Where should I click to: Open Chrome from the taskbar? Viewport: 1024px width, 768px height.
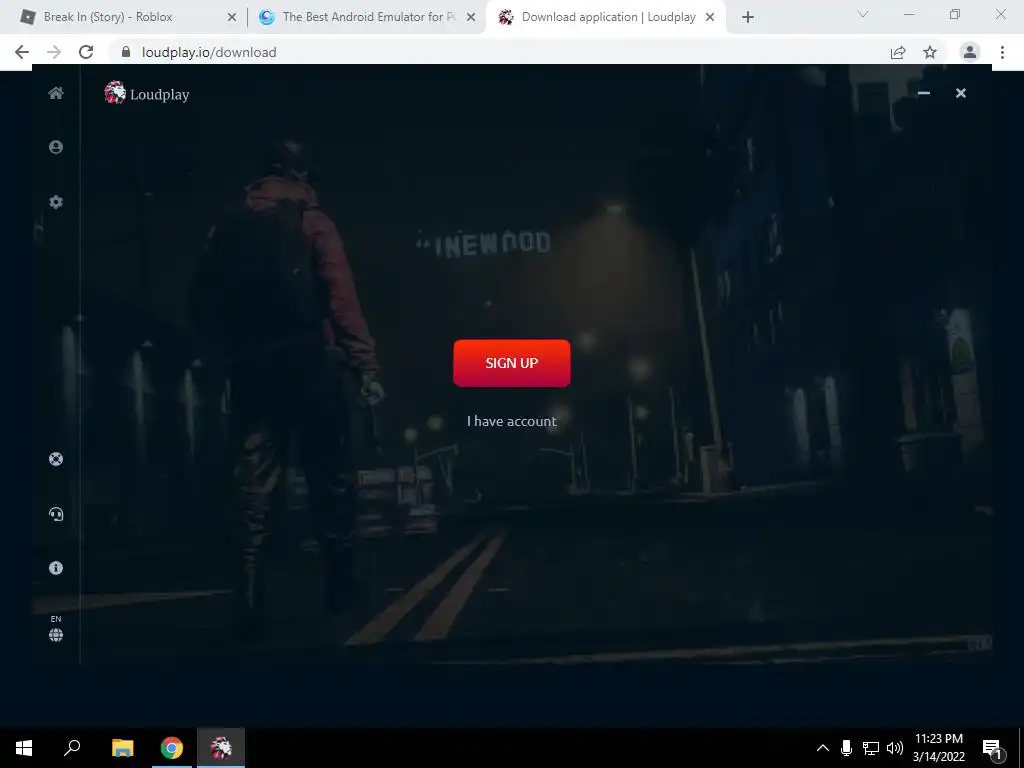coord(172,748)
